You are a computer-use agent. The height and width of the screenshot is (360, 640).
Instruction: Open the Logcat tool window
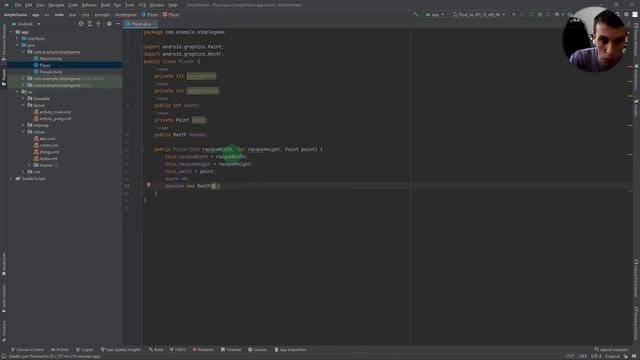point(84,350)
